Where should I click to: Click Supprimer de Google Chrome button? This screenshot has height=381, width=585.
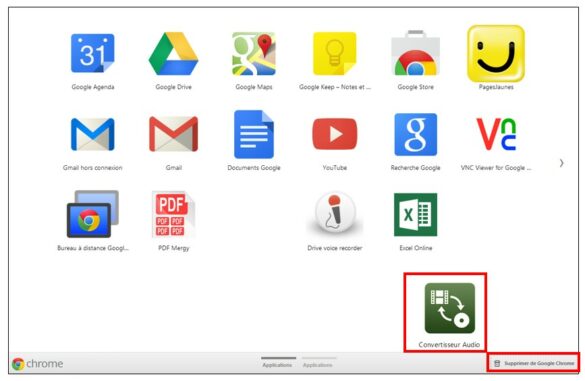[x=534, y=363]
